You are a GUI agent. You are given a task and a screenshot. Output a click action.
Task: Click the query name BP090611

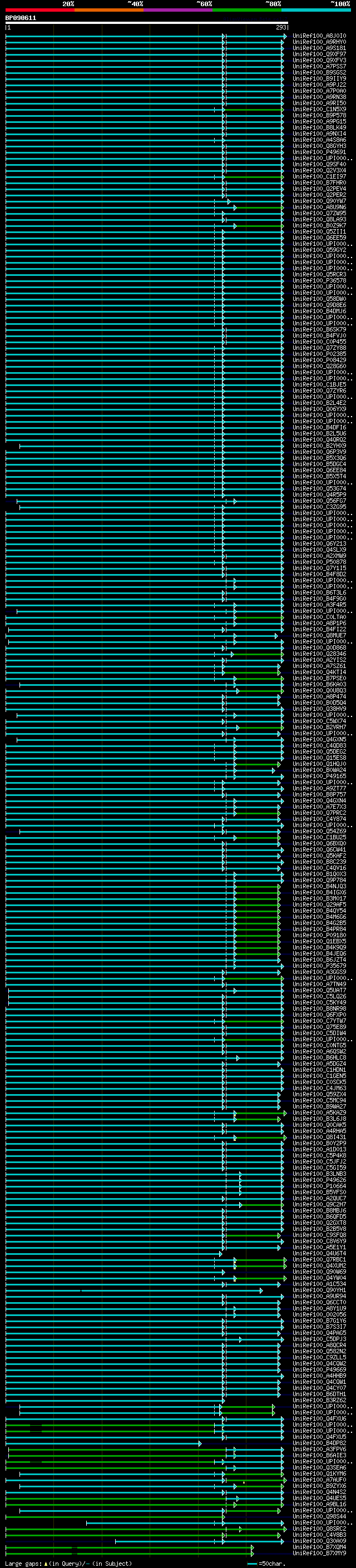[x=21, y=18]
